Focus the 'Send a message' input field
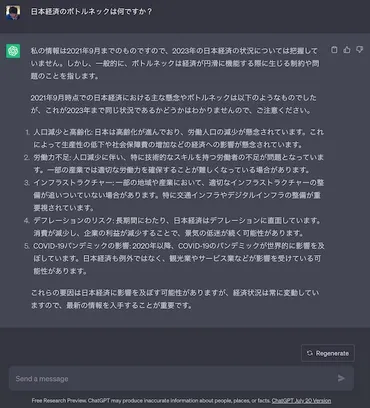The image size is (370, 408). click(181, 378)
